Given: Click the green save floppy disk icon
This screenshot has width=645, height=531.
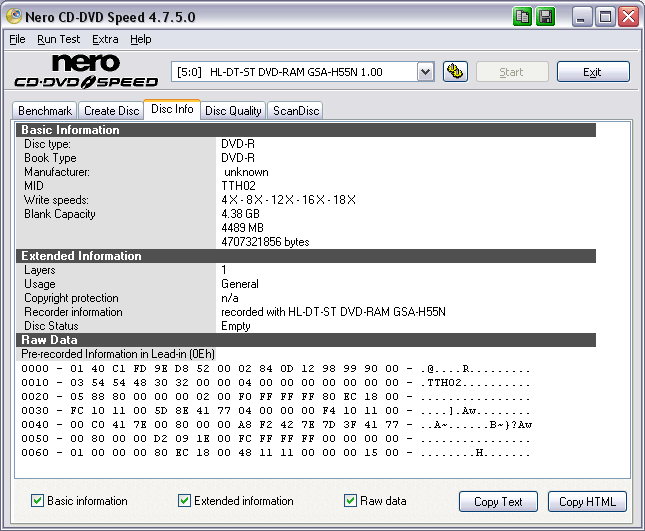Looking at the screenshot, I should 545,17.
